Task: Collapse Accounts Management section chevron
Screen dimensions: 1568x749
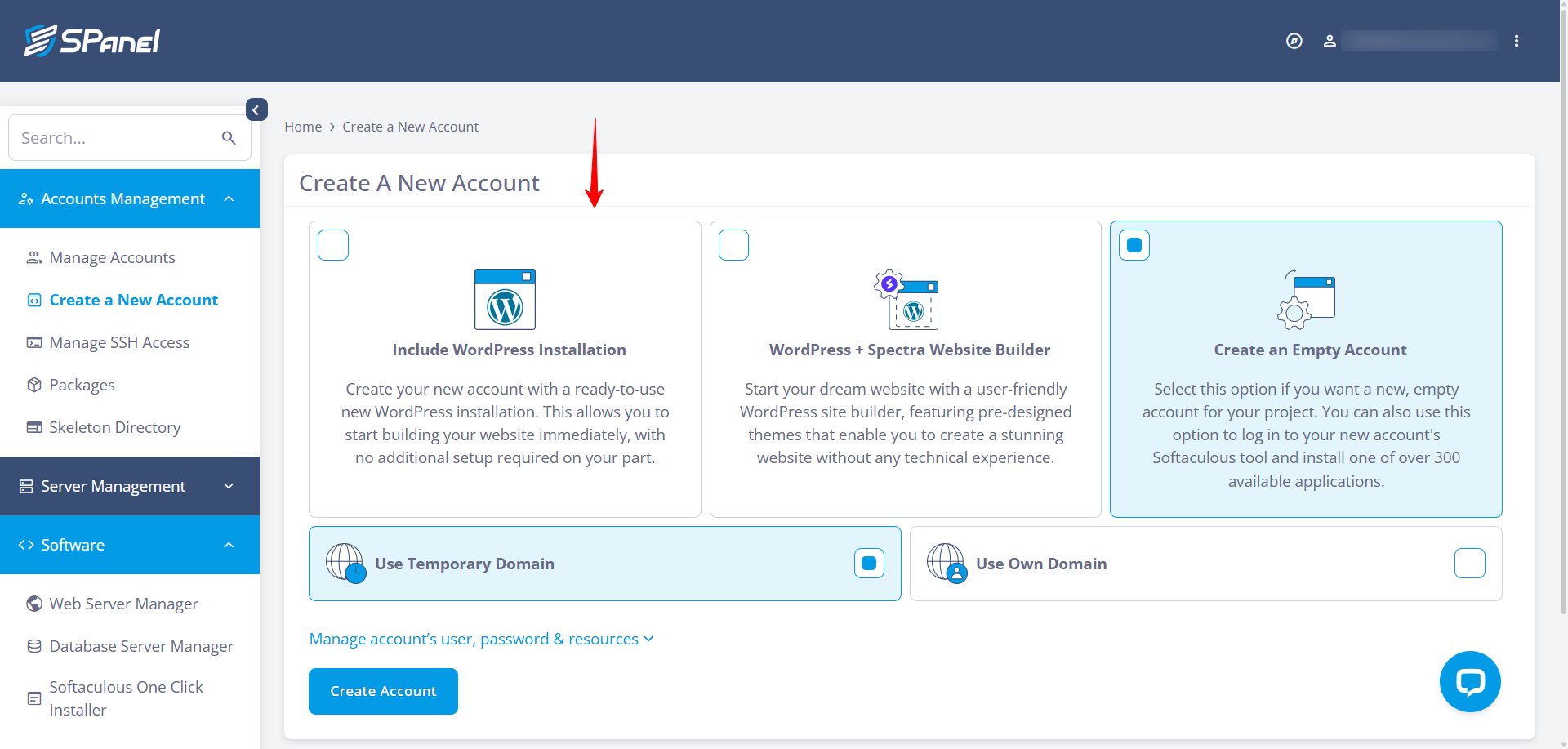Action: pyautogui.click(x=229, y=198)
